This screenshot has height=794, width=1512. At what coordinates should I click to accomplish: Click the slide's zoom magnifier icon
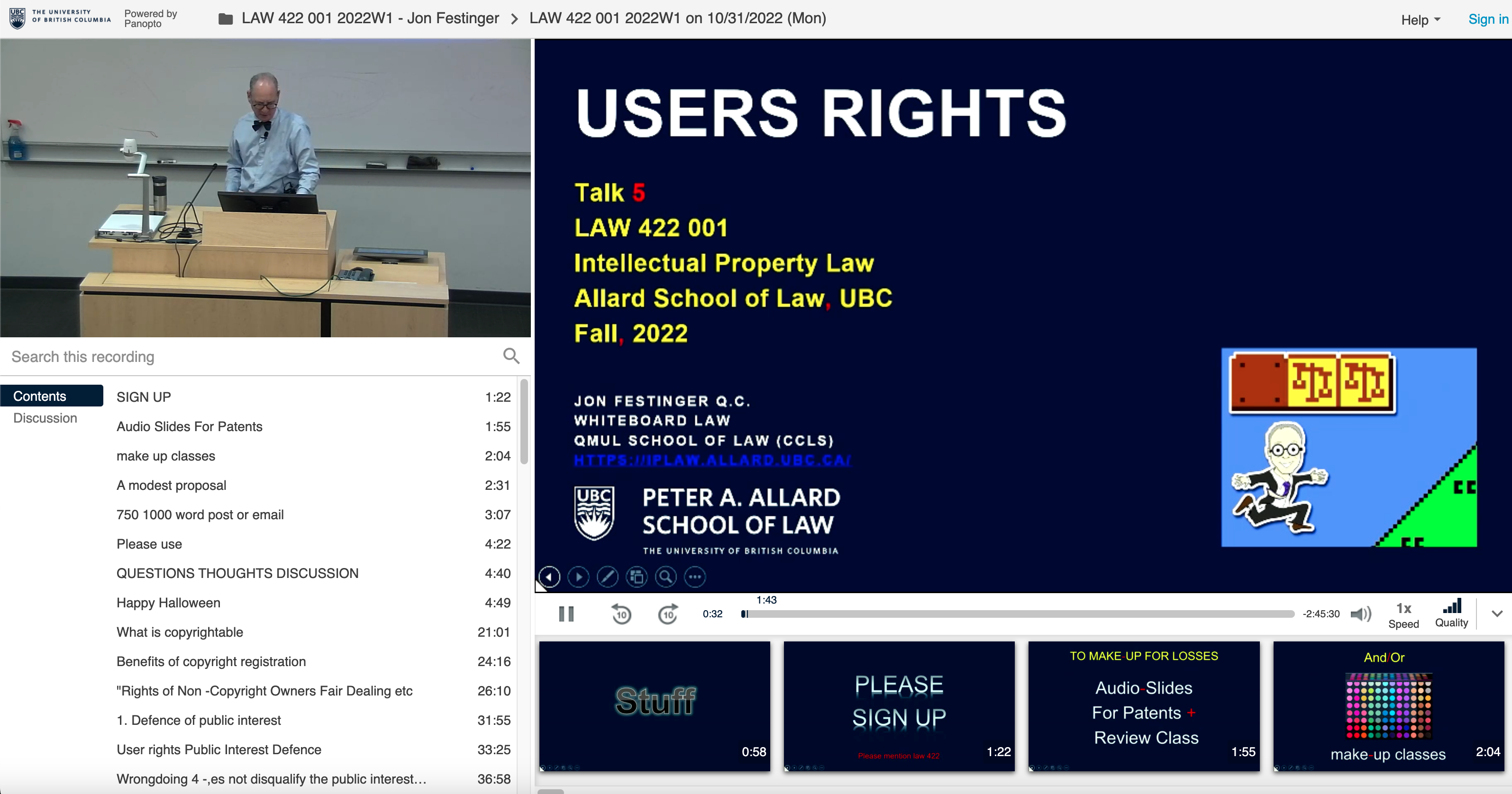click(x=665, y=577)
